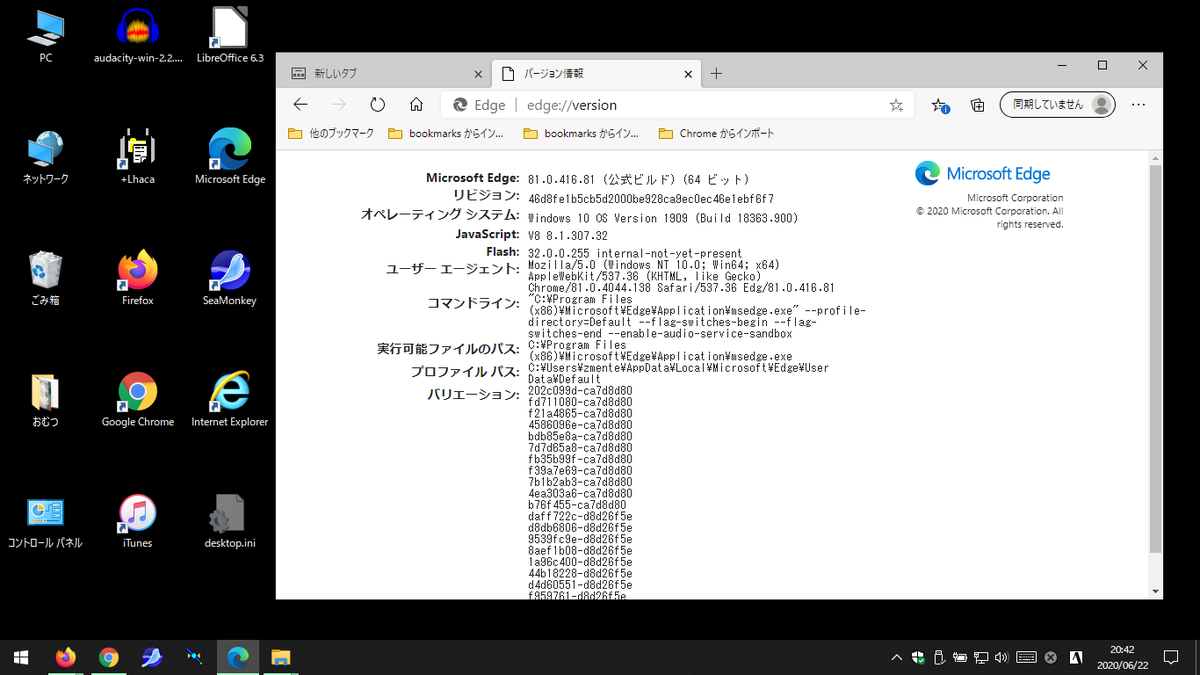Show hidden system tray icons
Viewport: 1200px width, 675px height.
pos(897,658)
